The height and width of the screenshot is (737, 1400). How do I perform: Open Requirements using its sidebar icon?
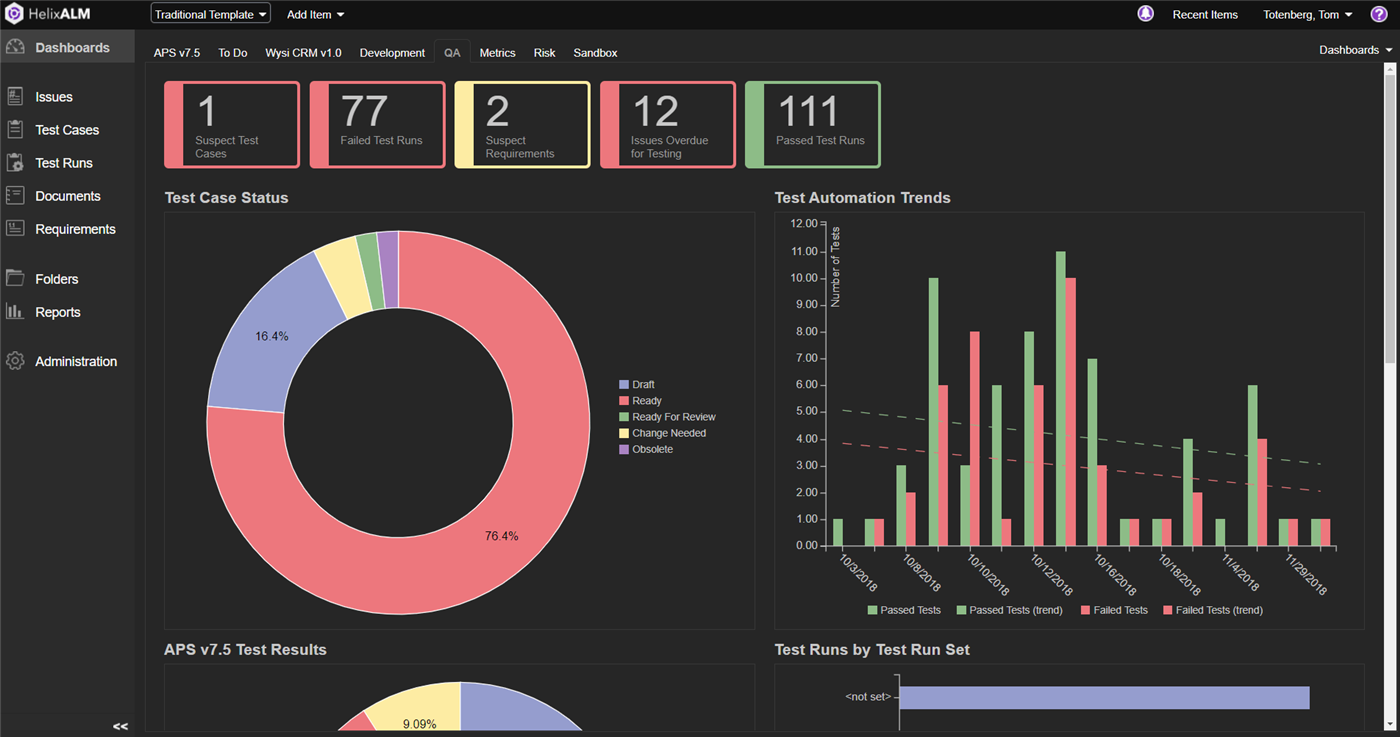coord(15,229)
